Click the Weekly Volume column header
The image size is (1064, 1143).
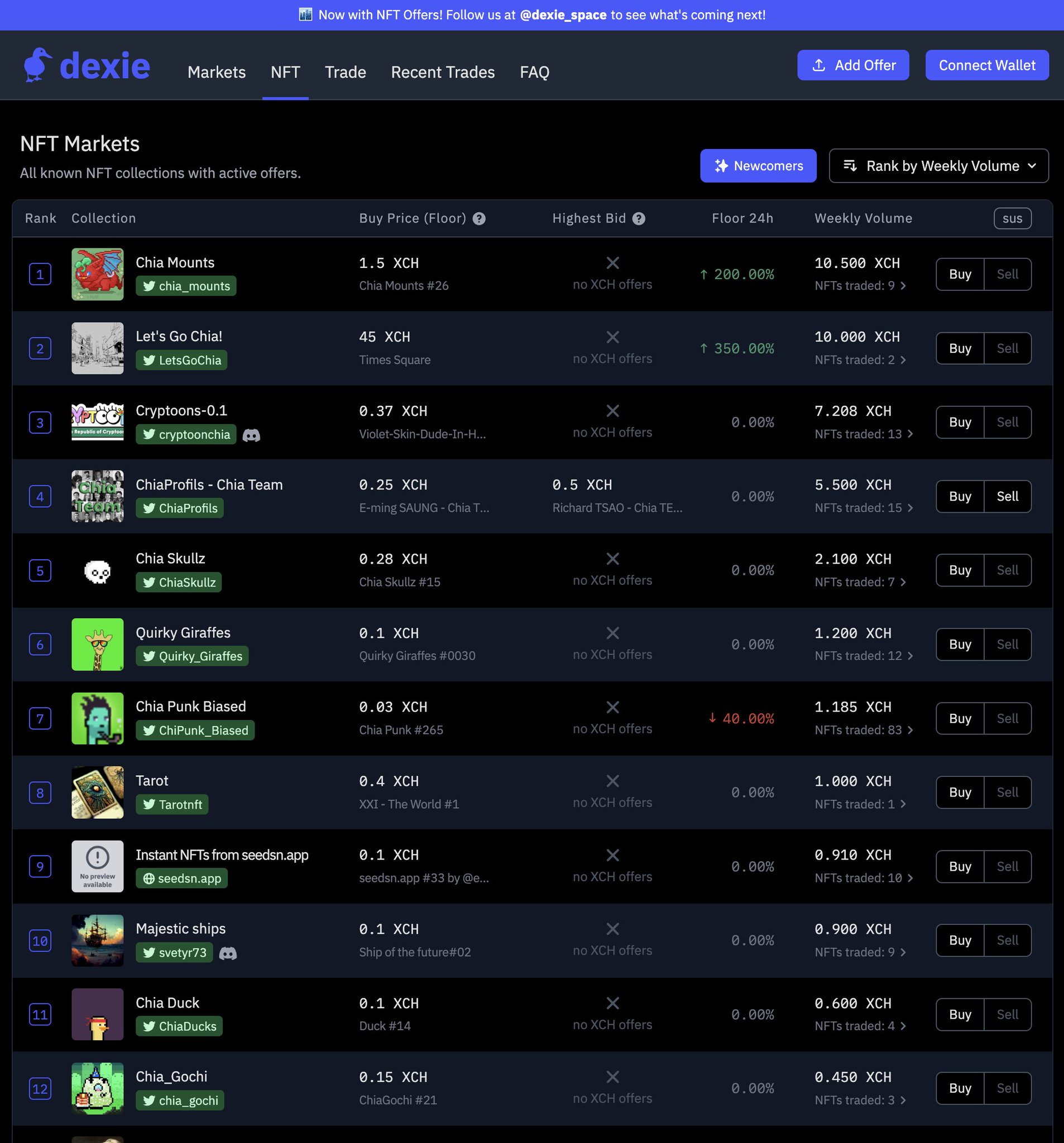[x=863, y=218]
